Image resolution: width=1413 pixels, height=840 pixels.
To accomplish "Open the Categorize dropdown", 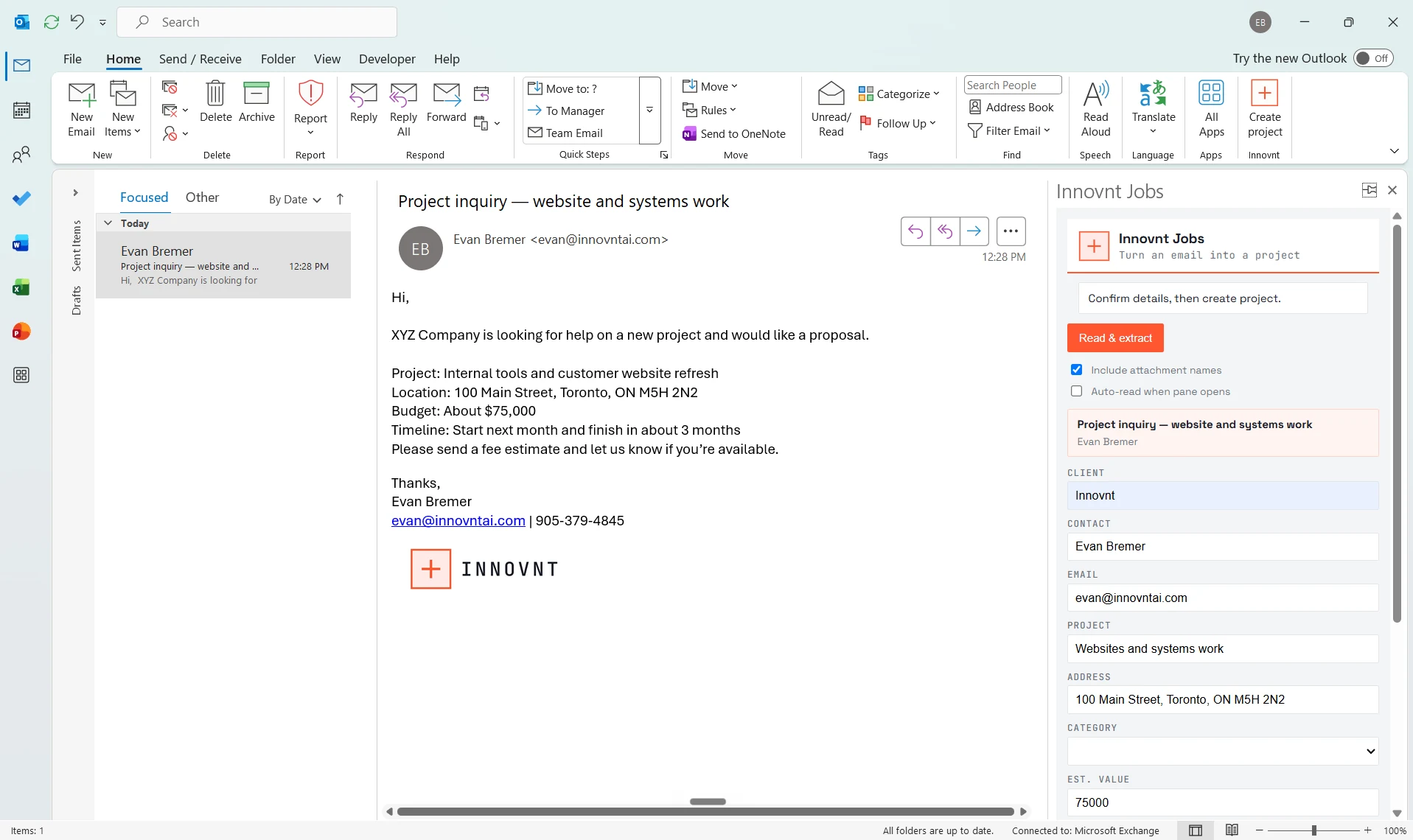I will point(899,94).
